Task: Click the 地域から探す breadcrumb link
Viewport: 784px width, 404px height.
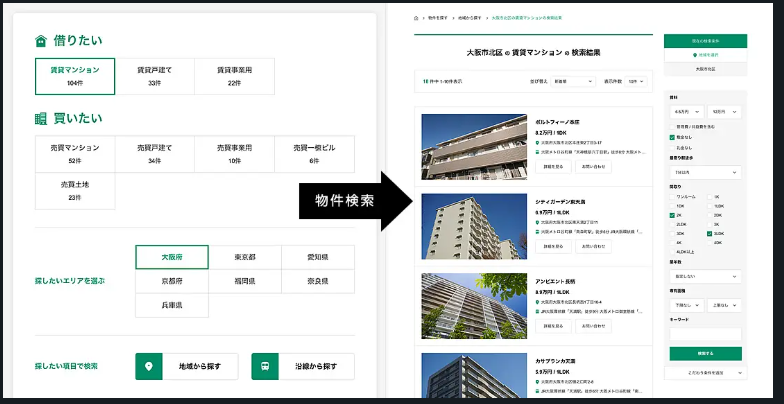Action: point(469,18)
